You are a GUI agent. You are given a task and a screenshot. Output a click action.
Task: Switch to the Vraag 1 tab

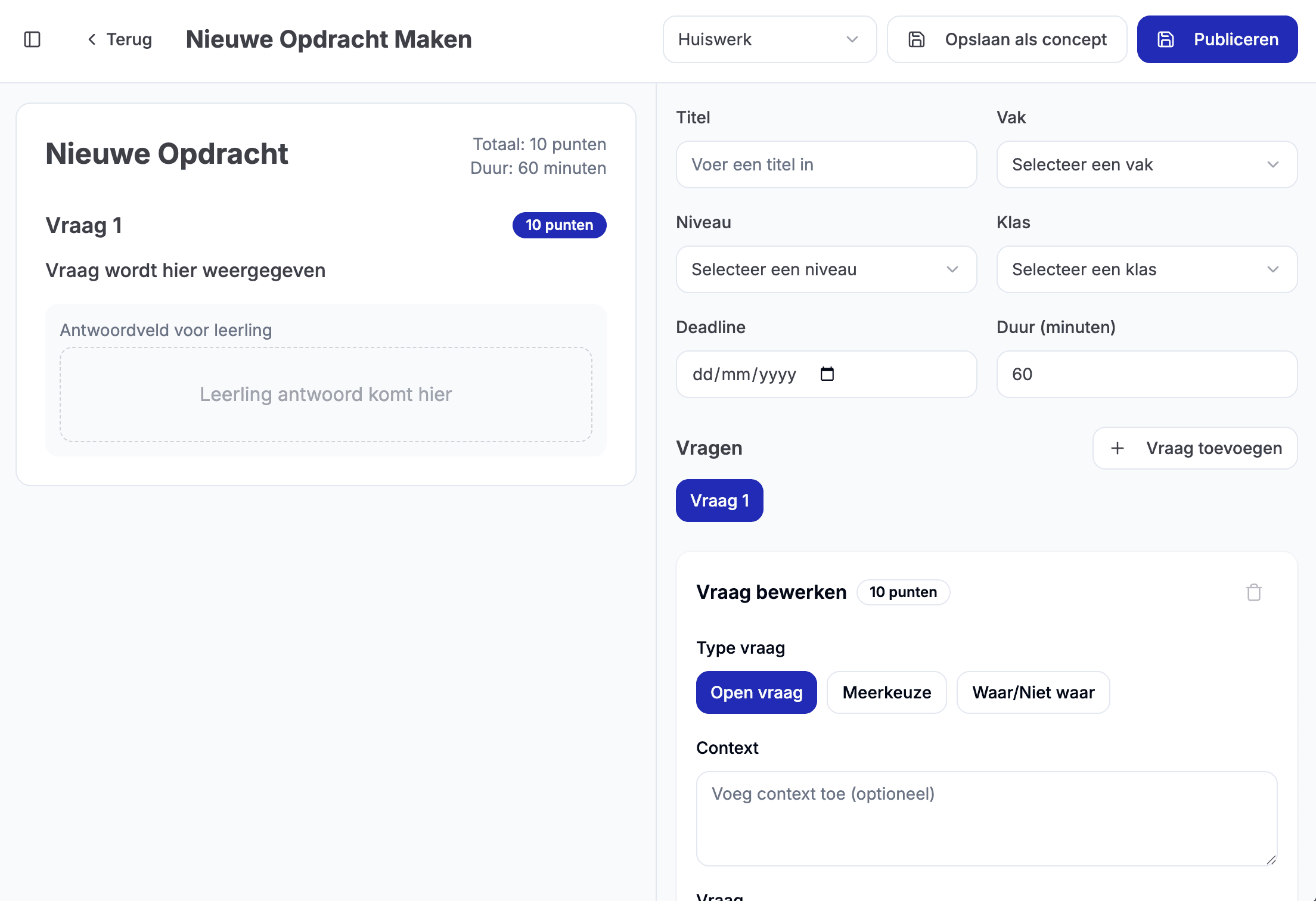[x=719, y=501]
